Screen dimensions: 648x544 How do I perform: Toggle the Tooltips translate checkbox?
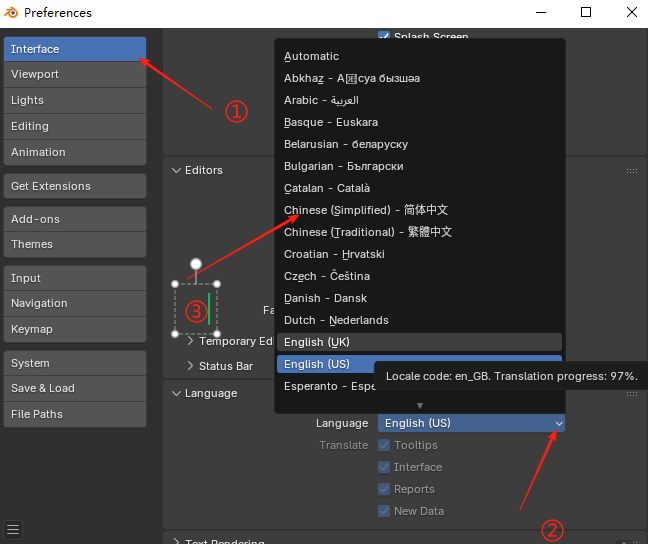click(x=384, y=445)
